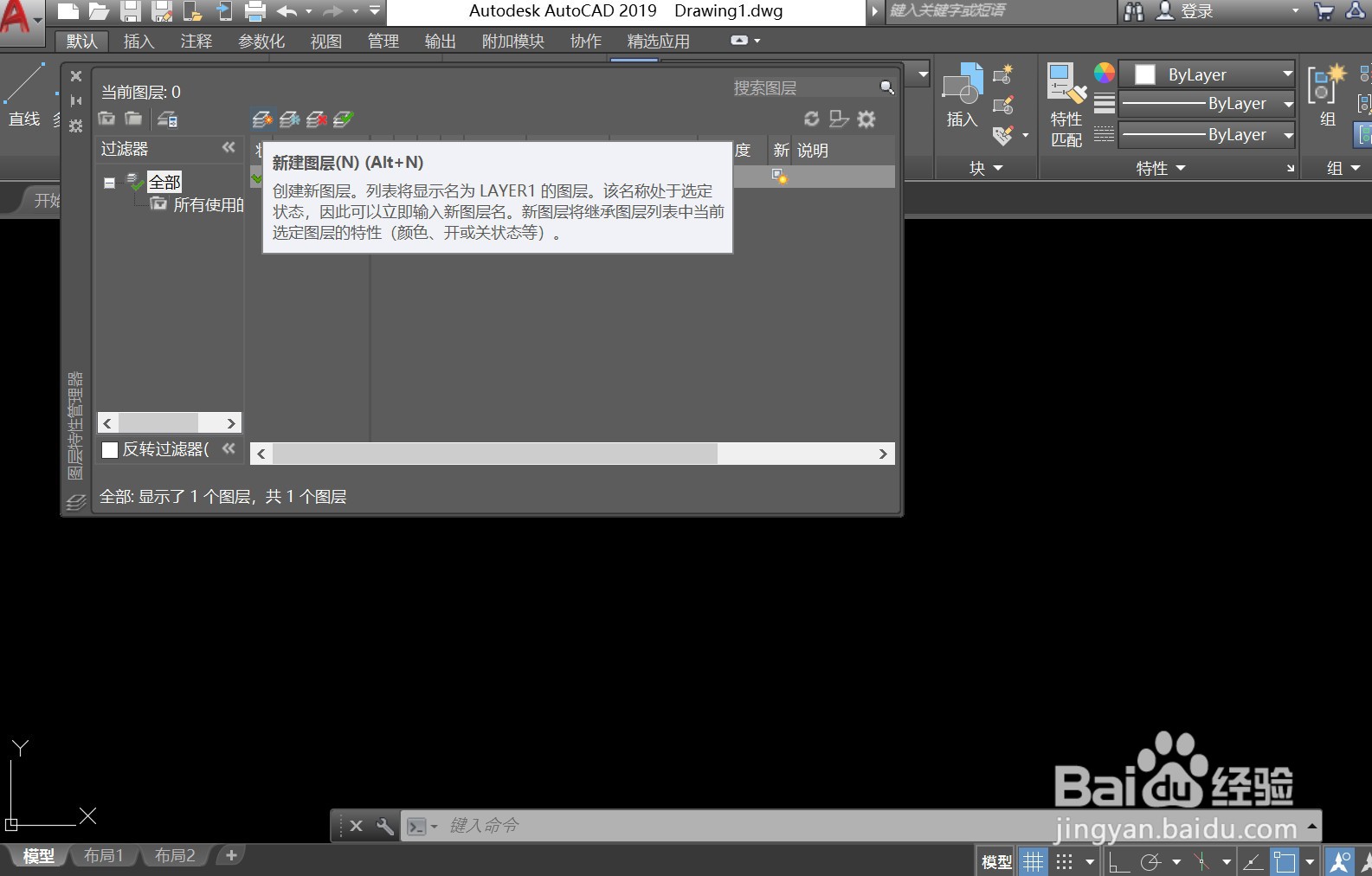Click the wrench customize icon on command line

pyautogui.click(x=385, y=826)
